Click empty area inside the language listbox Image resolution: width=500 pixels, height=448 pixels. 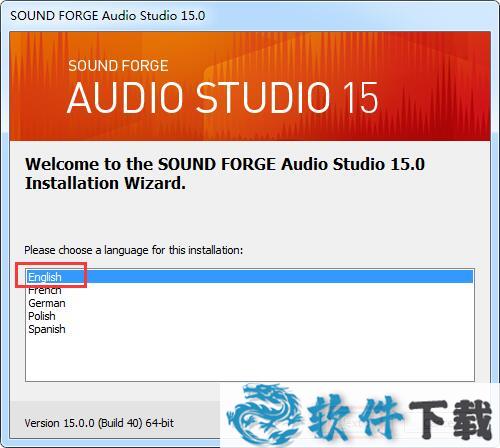250,357
